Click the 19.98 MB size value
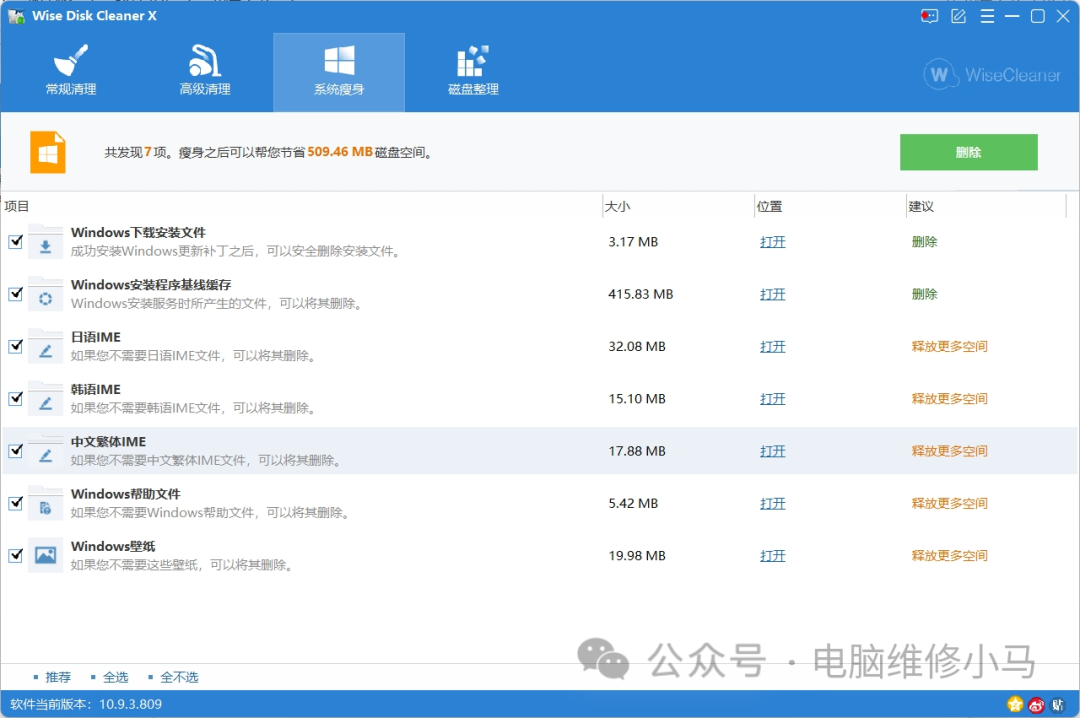Viewport: 1080px width, 718px height. [x=637, y=556]
